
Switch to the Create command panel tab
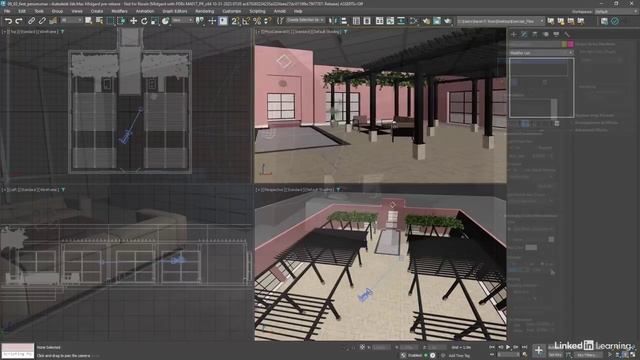click(514, 34)
